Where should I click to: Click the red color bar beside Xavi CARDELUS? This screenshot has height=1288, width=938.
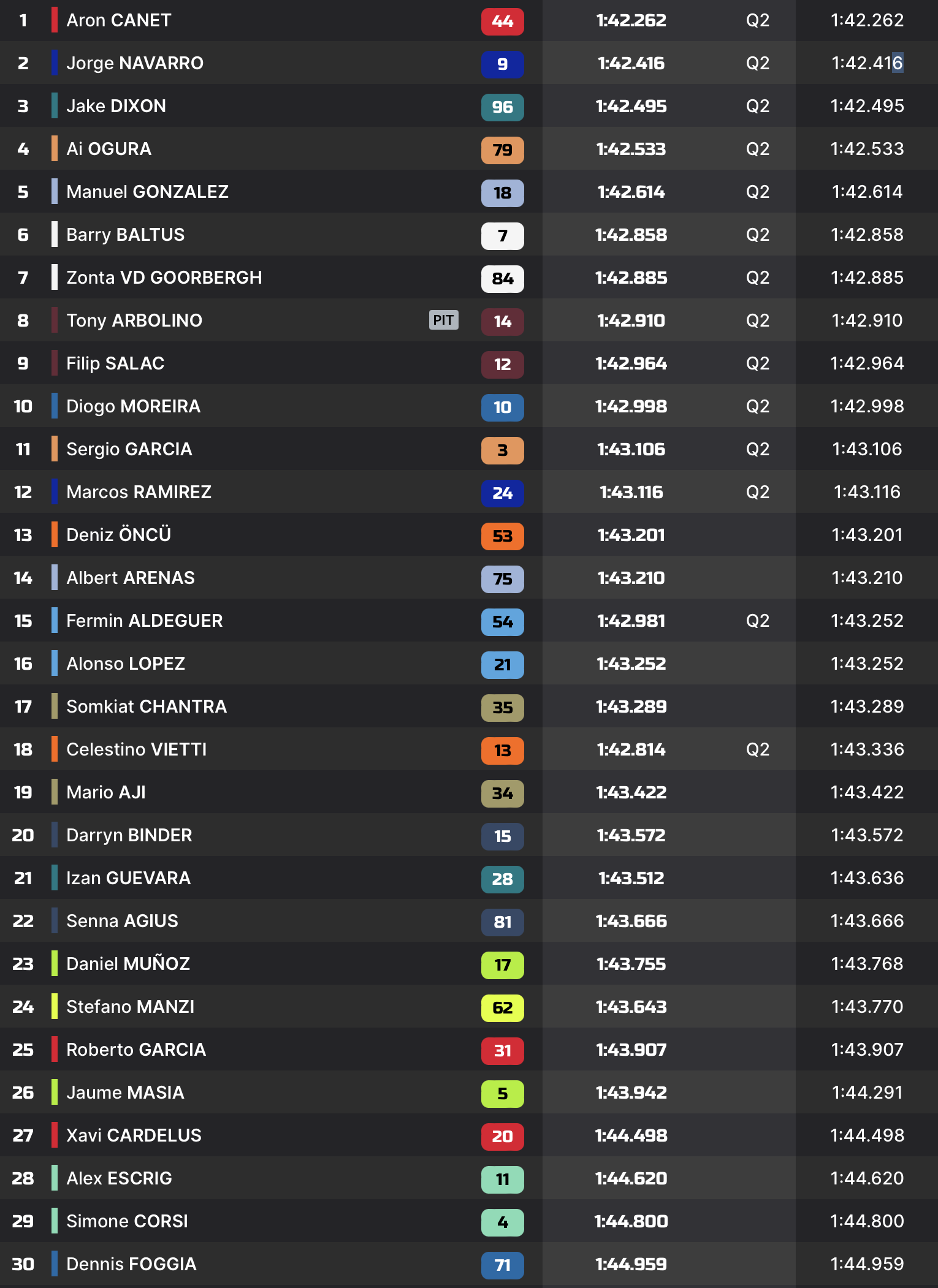pos(55,1135)
